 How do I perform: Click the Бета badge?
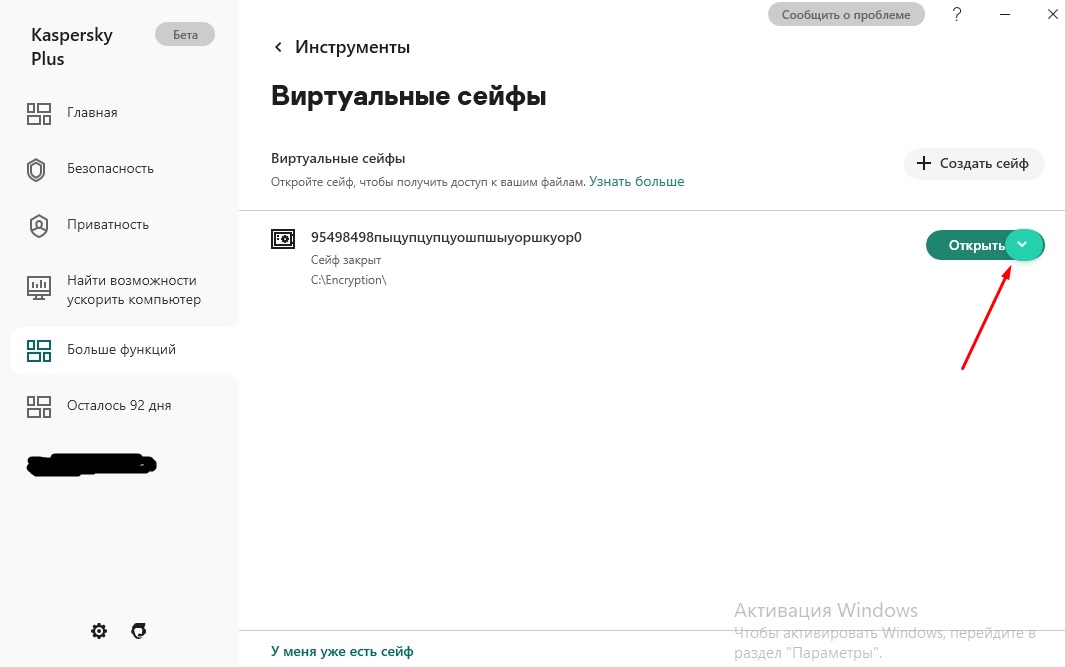point(185,35)
